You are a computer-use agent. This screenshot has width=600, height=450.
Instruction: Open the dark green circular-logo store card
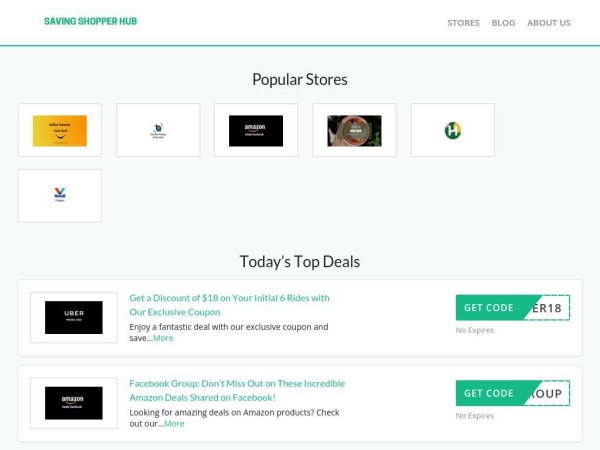[x=354, y=130]
